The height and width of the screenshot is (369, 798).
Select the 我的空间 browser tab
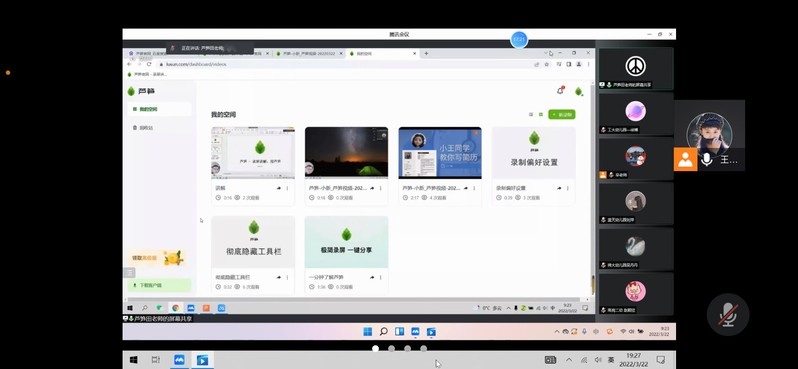(x=382, y=53)
